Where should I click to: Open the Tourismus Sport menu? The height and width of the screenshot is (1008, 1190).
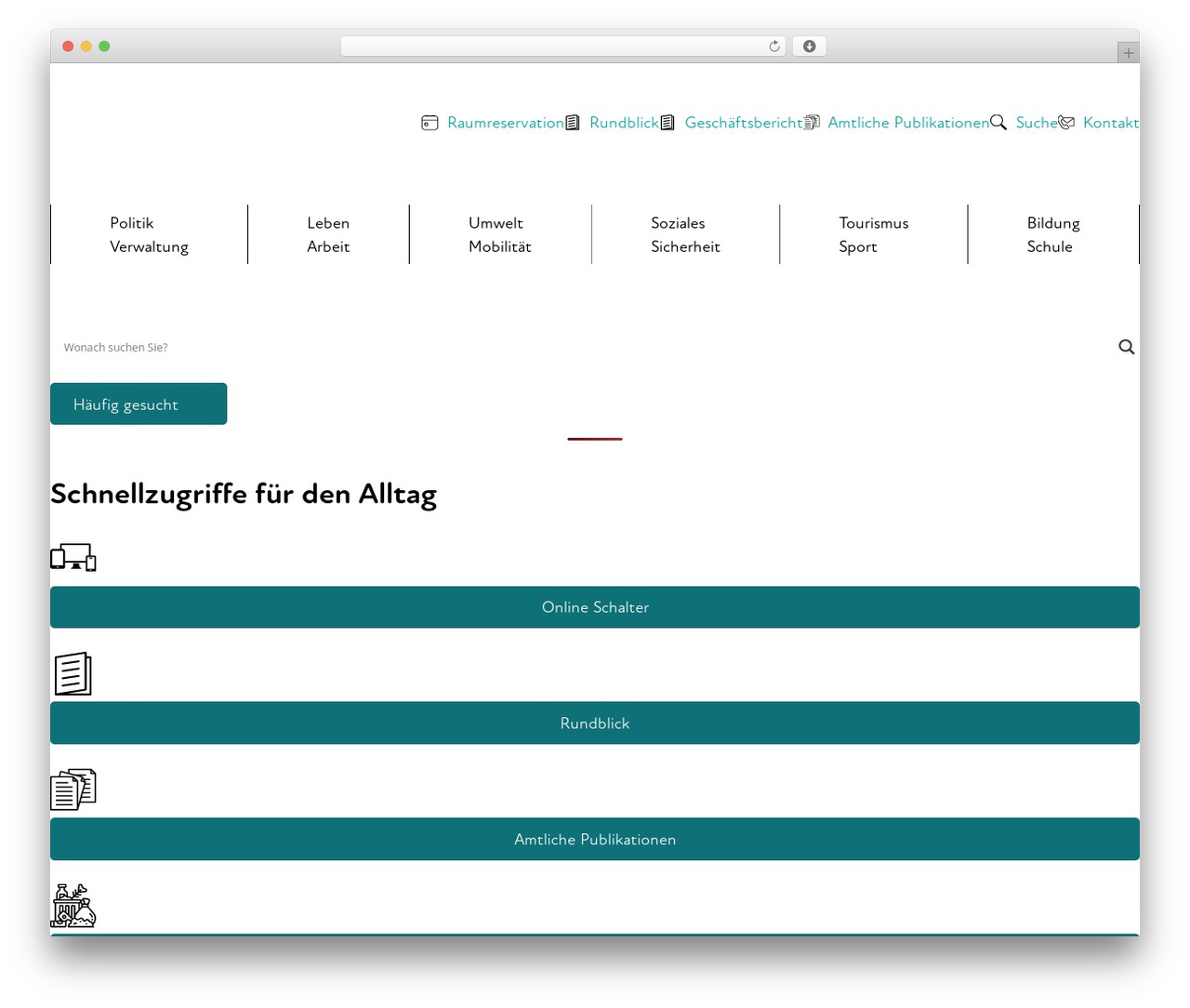[874, 234]
